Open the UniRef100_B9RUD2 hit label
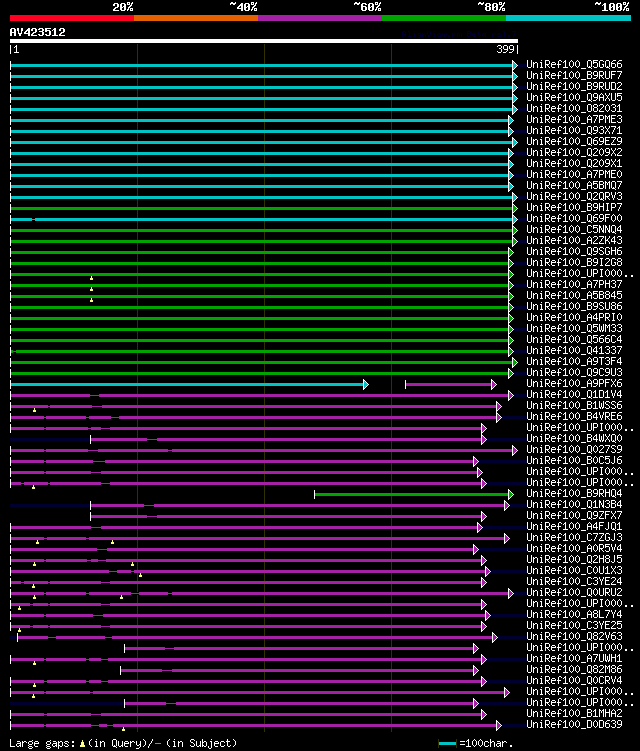This screenshot has width=640, height=751. point(574,86)
